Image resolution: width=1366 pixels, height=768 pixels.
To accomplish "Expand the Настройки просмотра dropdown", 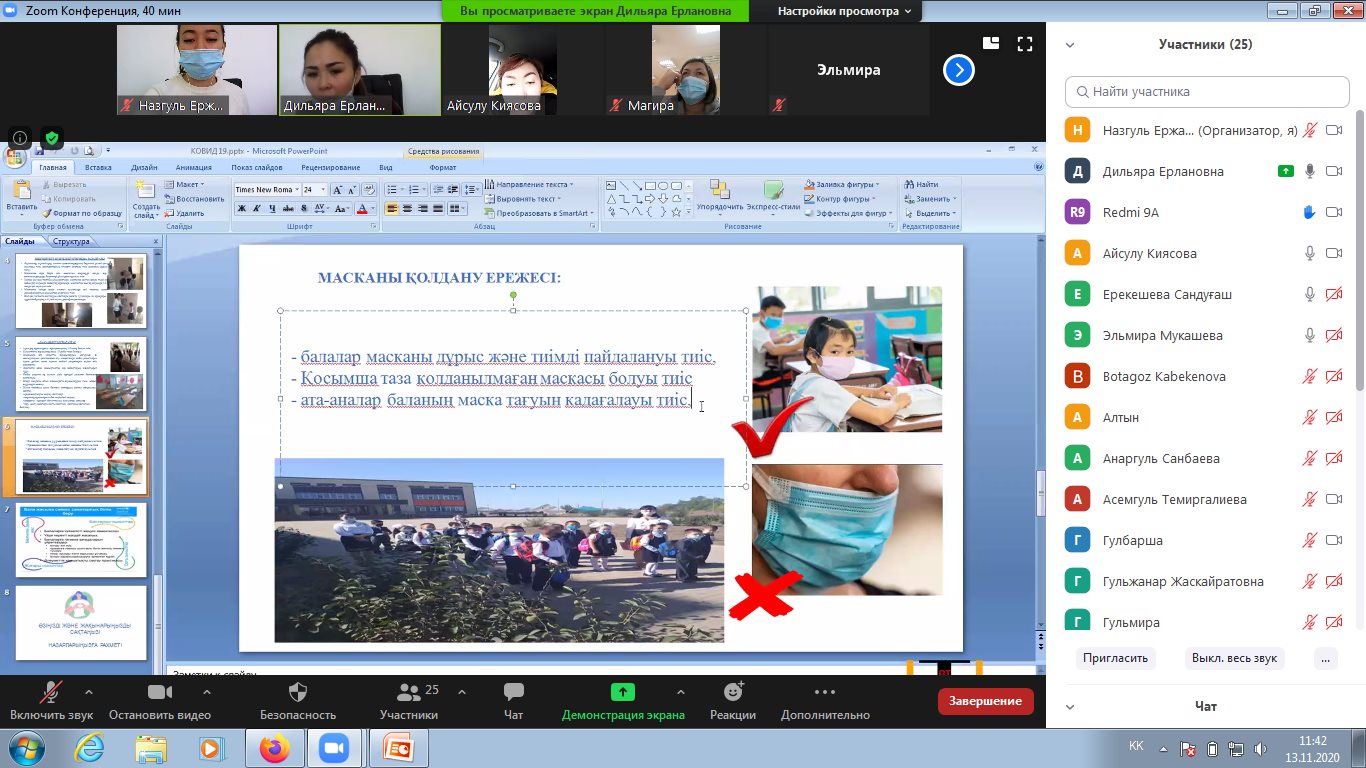I will (844, 11).
